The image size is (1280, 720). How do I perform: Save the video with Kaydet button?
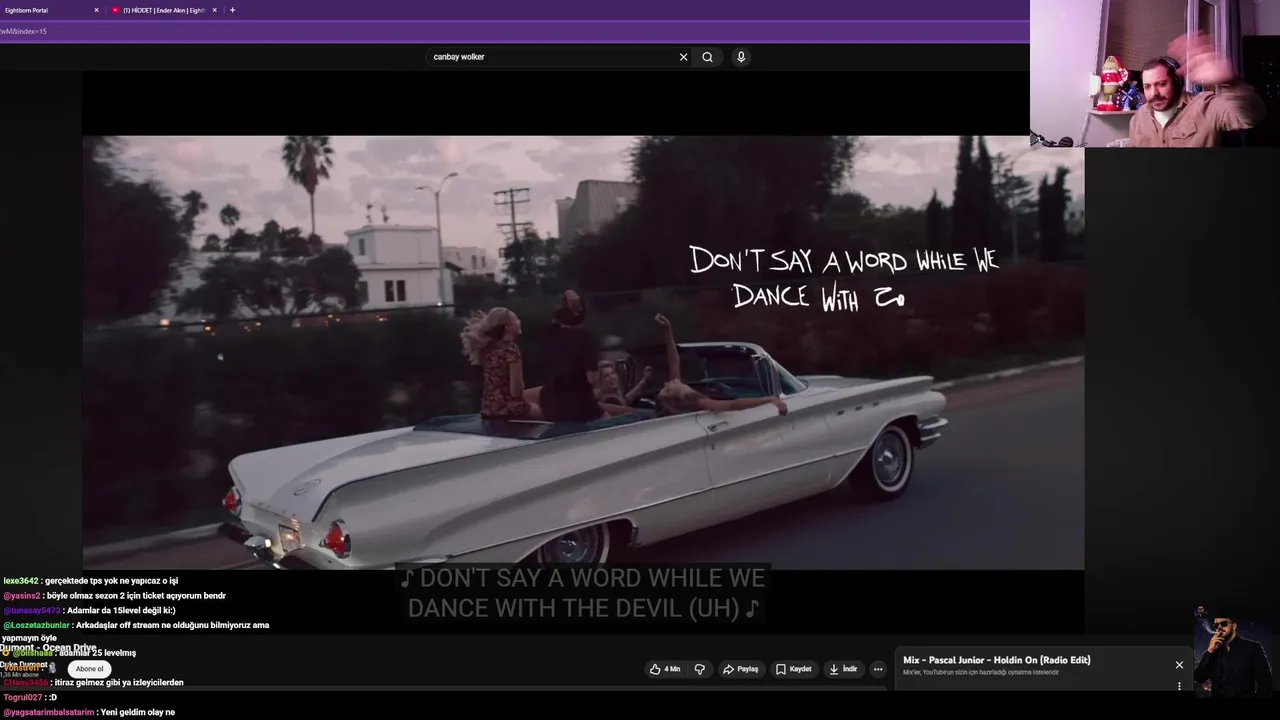[794, 669]
